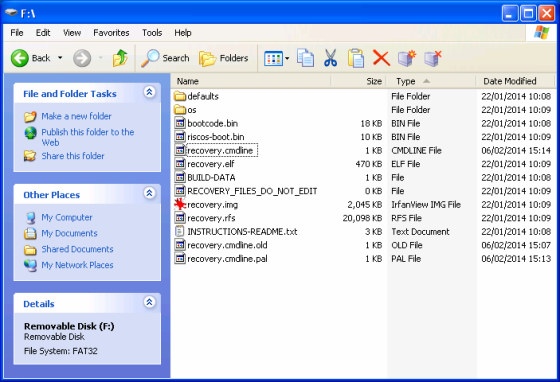The image size is (560, 382).
Task: Collapse the Details panel
Action: [x=149, y=302]
